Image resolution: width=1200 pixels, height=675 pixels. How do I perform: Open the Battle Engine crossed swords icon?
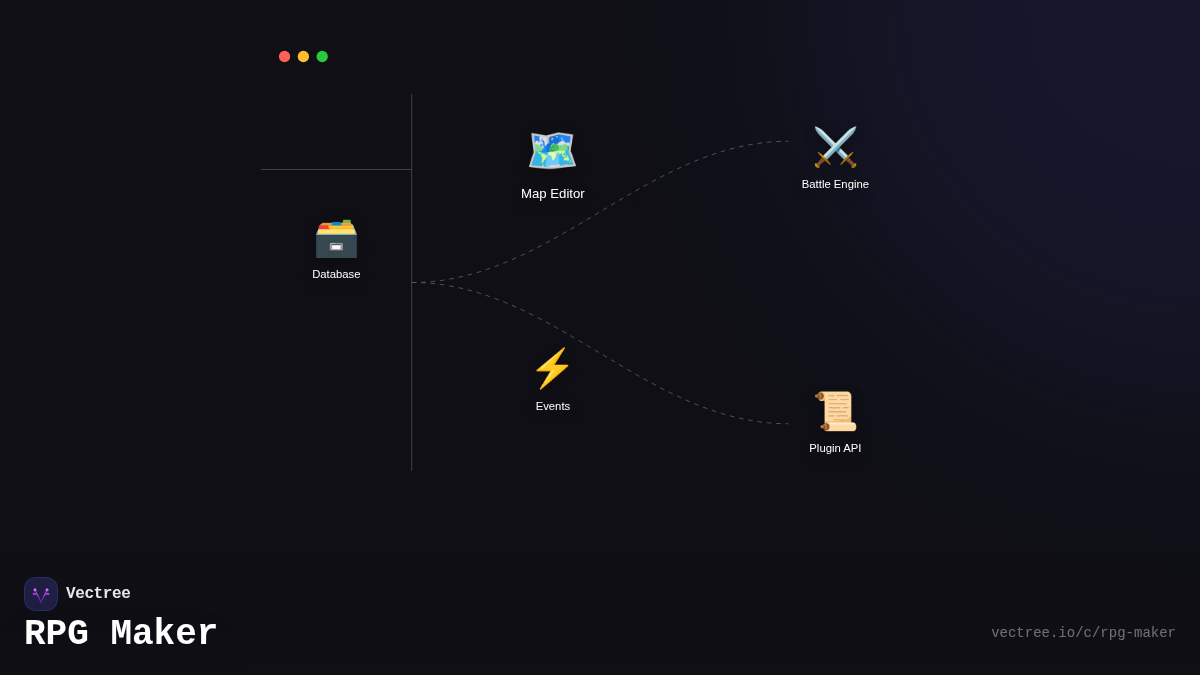(x=835, y=147)
